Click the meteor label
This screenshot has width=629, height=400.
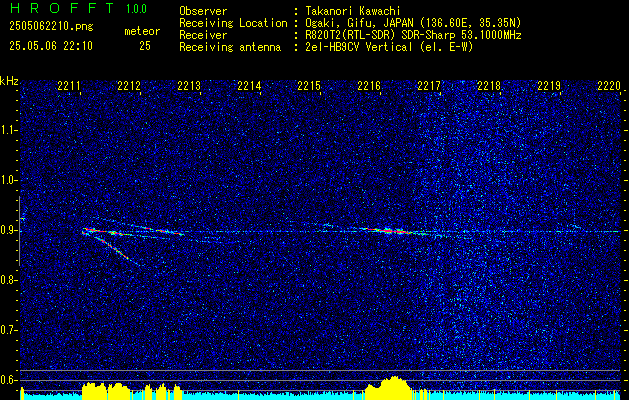point(142,31)
